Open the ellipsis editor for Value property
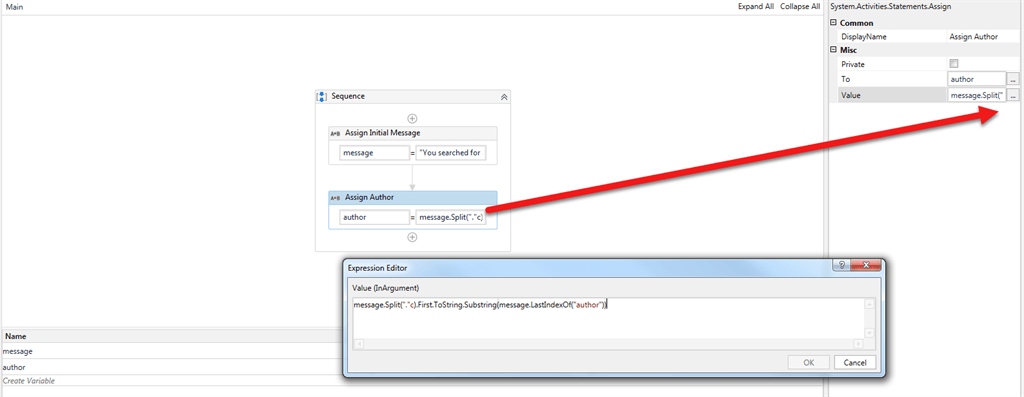This screenshot has height=397, width=1024. [1013, 95]
